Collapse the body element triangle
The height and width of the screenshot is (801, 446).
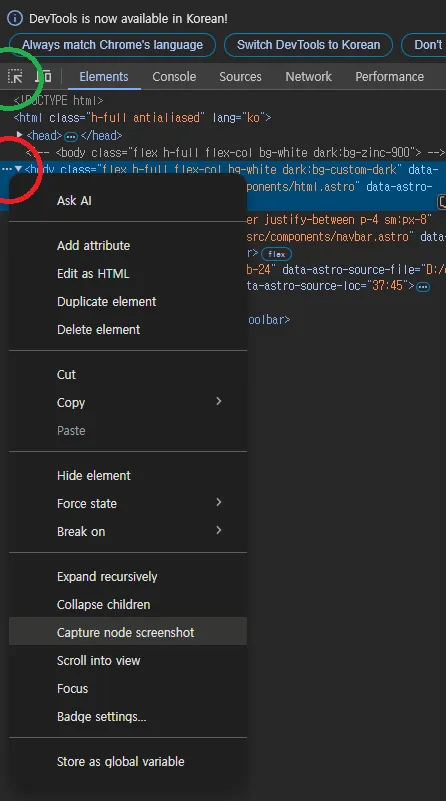click(x=18, y=169)
